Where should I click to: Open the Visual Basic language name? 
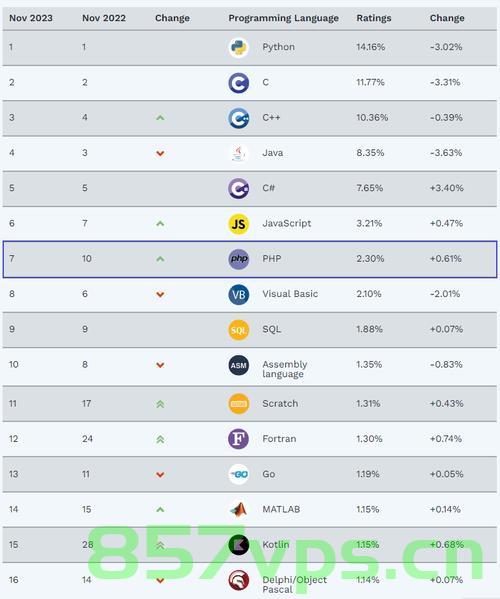(290, 294)
